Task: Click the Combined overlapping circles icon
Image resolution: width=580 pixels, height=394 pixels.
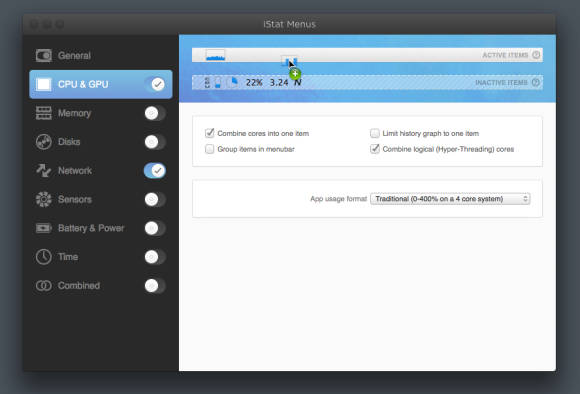Action: click(44, 286)
